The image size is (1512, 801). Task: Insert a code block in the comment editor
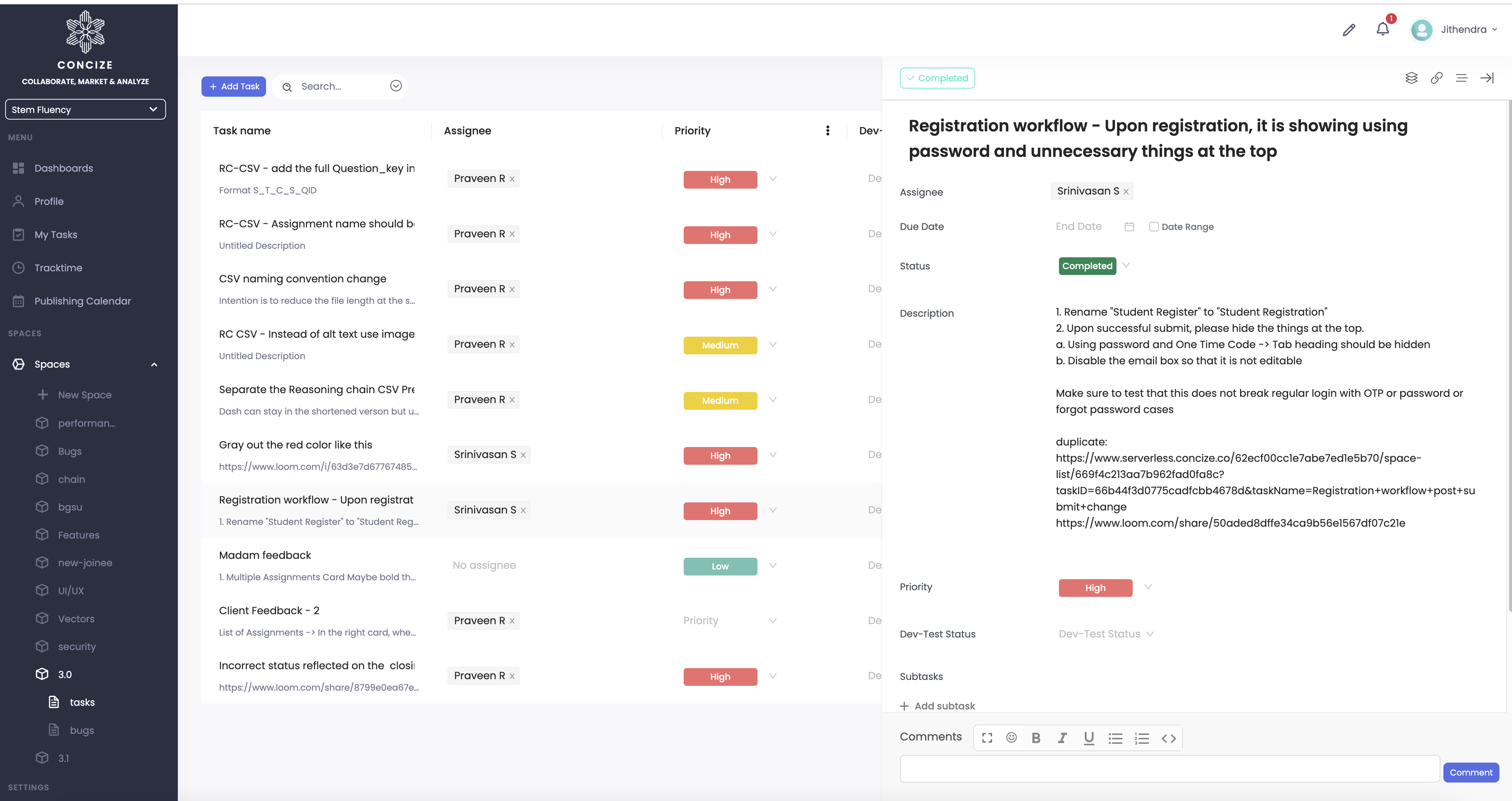[1168, 738]
